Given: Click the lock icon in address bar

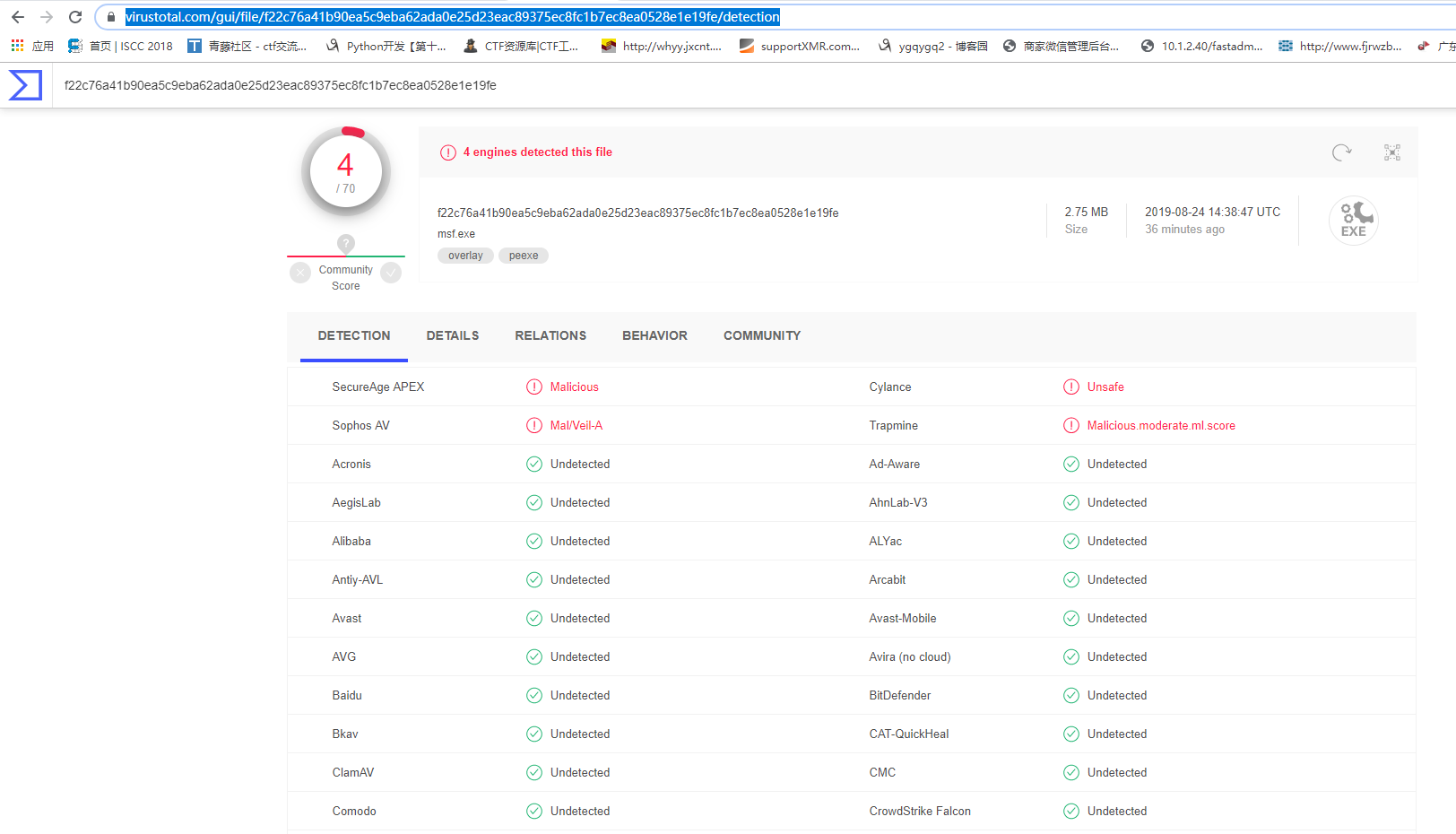Looking at the screenshot, I should click(x=111, y=17).
